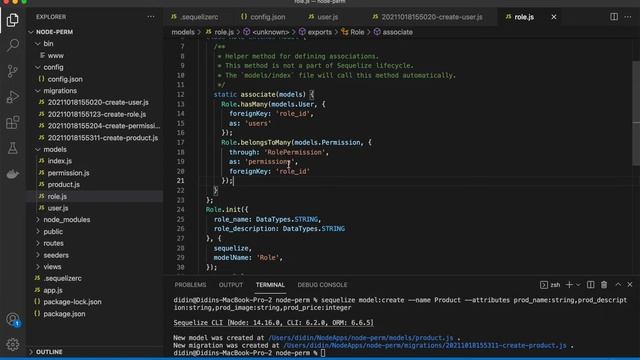
Task: Collapse the config folder
Action: coord(95,67)
